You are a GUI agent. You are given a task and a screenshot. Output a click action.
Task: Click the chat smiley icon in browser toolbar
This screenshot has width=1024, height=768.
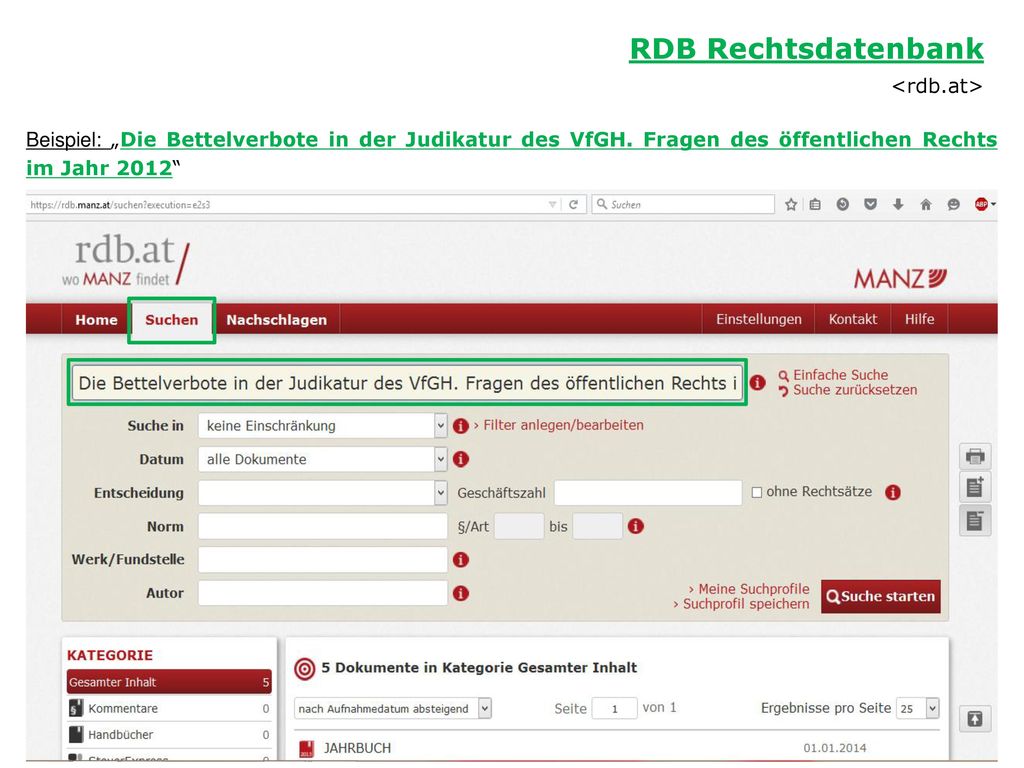[x=953, y=204]
